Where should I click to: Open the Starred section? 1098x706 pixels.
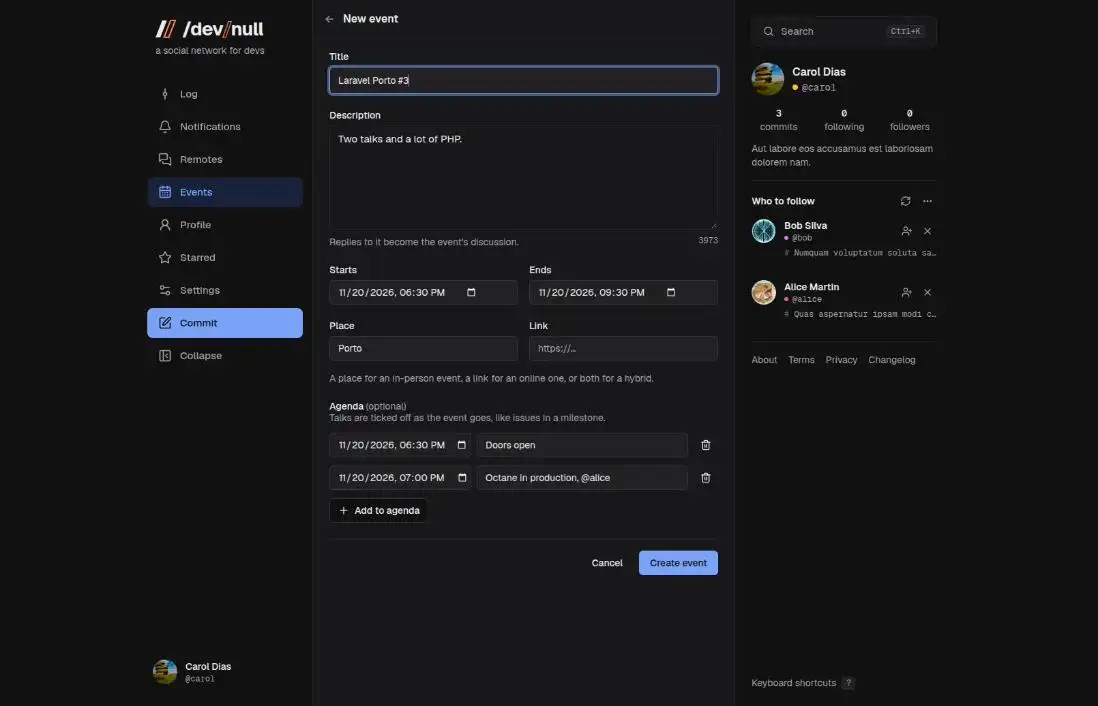pyautogui.click(x=225, y=258)
